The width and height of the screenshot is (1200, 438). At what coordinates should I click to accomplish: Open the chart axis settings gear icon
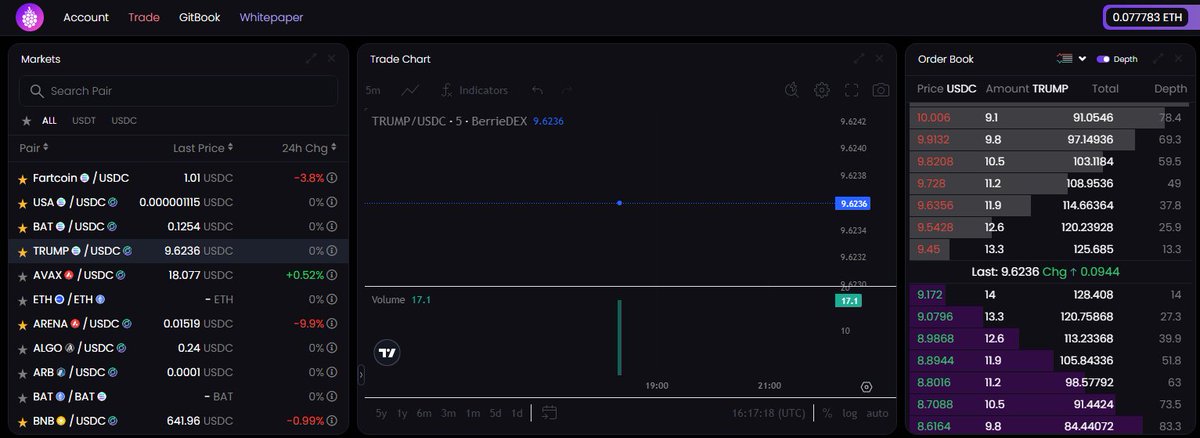(x=866, y=386)
